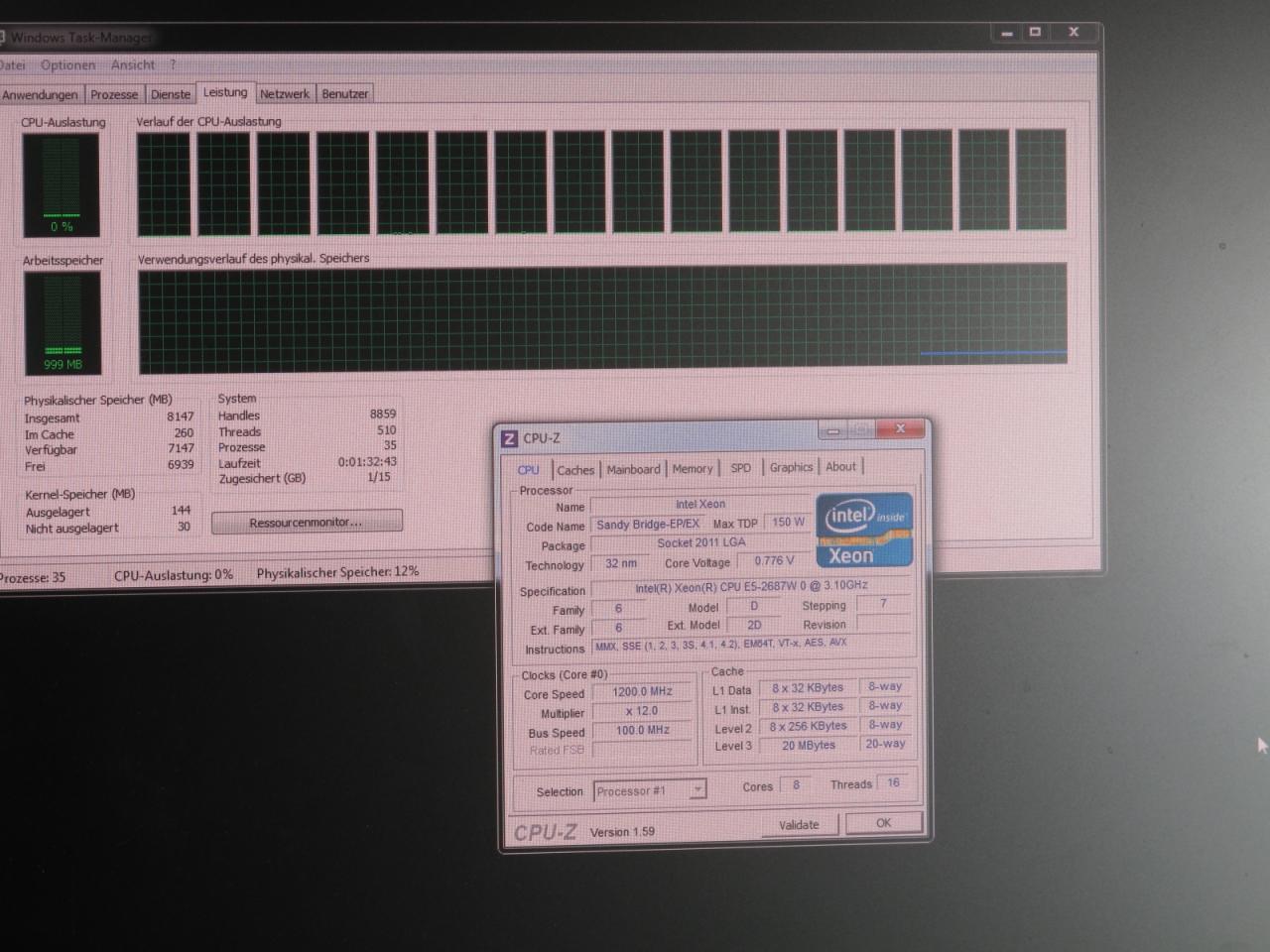Select the Leistung tab
Screen dimensions: 1270x952
click(x=225, y=92)
